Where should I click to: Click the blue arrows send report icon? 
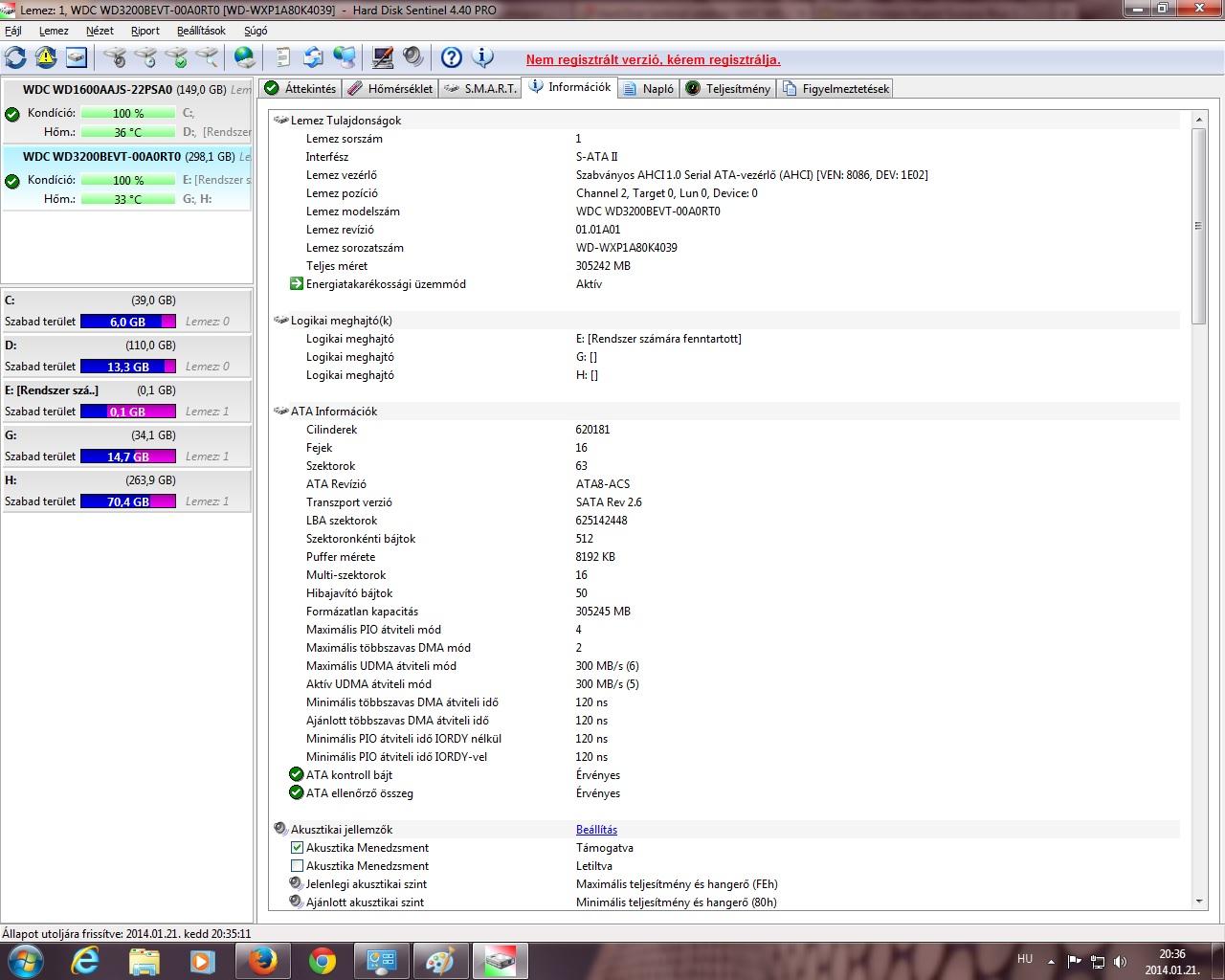click(313, 57)
